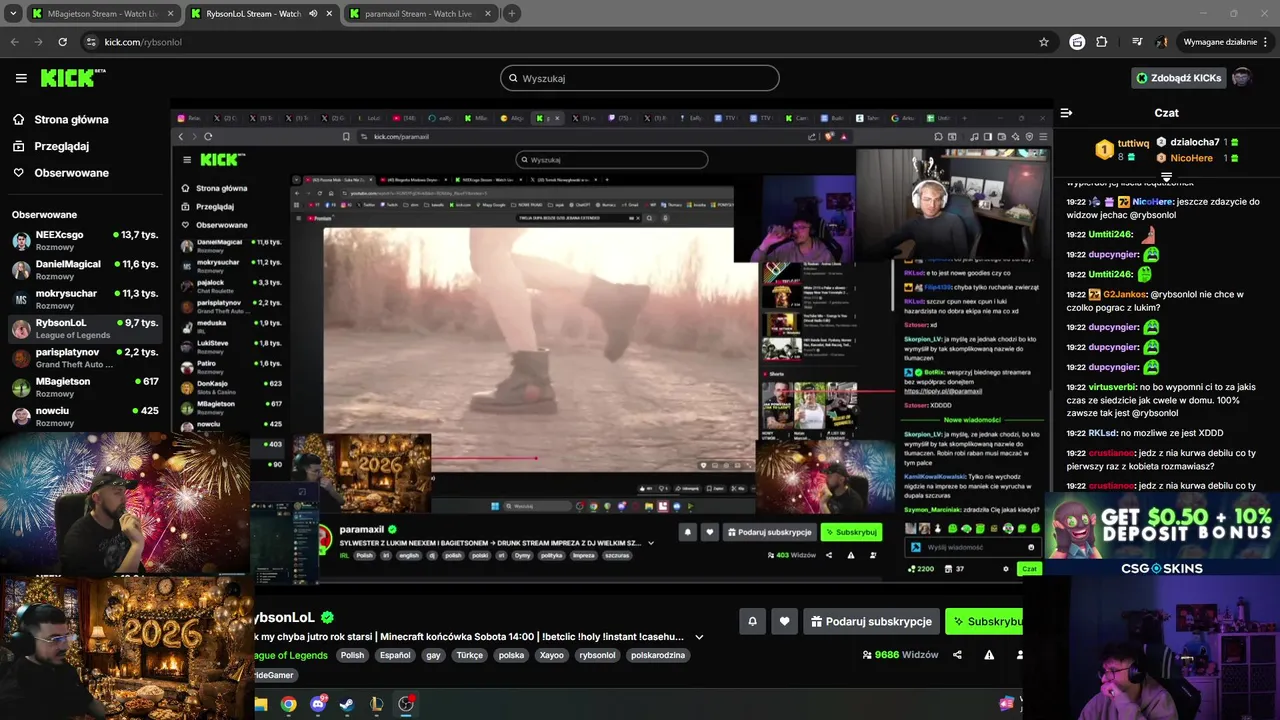The width and height of the screenshot is (1280, 720).
Task: Report the stream with the warning icon
Action: 989,655
